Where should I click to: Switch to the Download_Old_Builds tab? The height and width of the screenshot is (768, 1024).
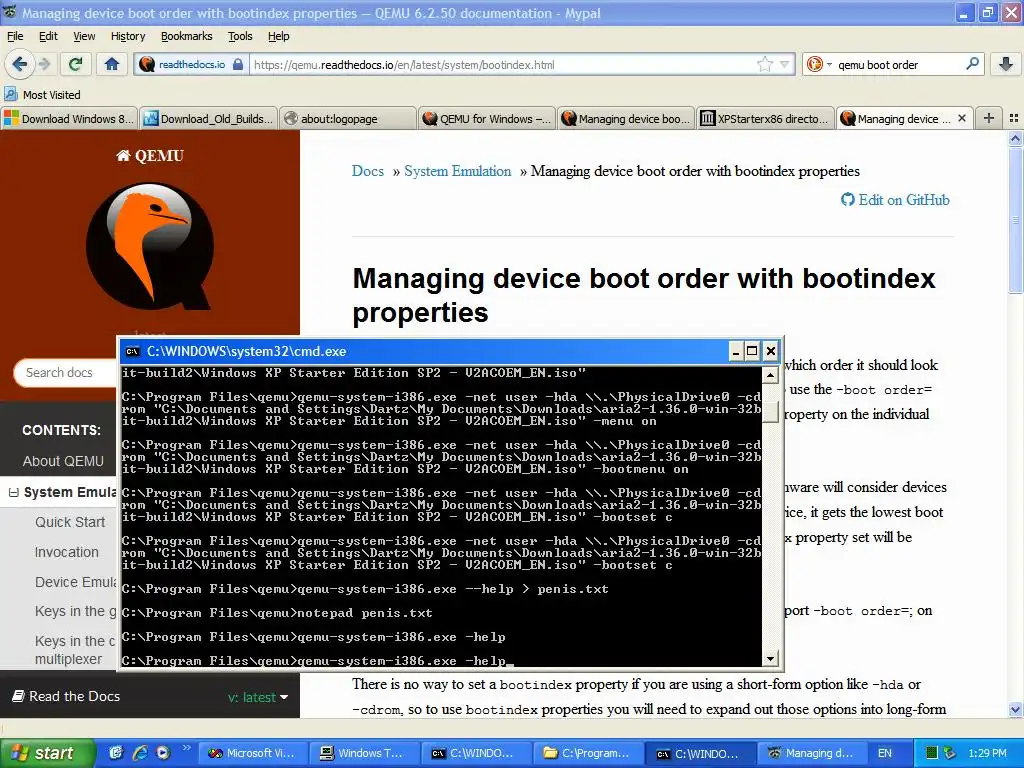click(x=209, y=118)
